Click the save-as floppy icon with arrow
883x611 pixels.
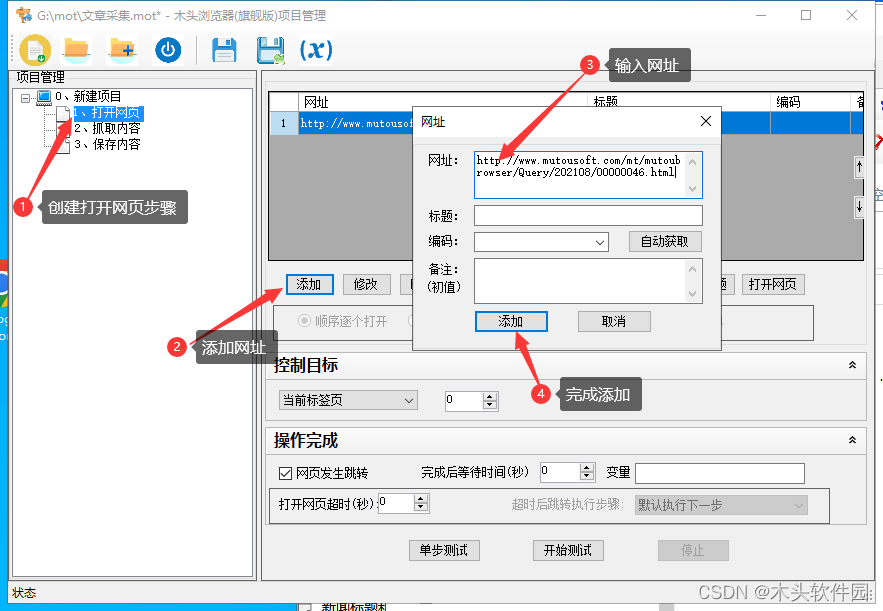tap(270, 50)
